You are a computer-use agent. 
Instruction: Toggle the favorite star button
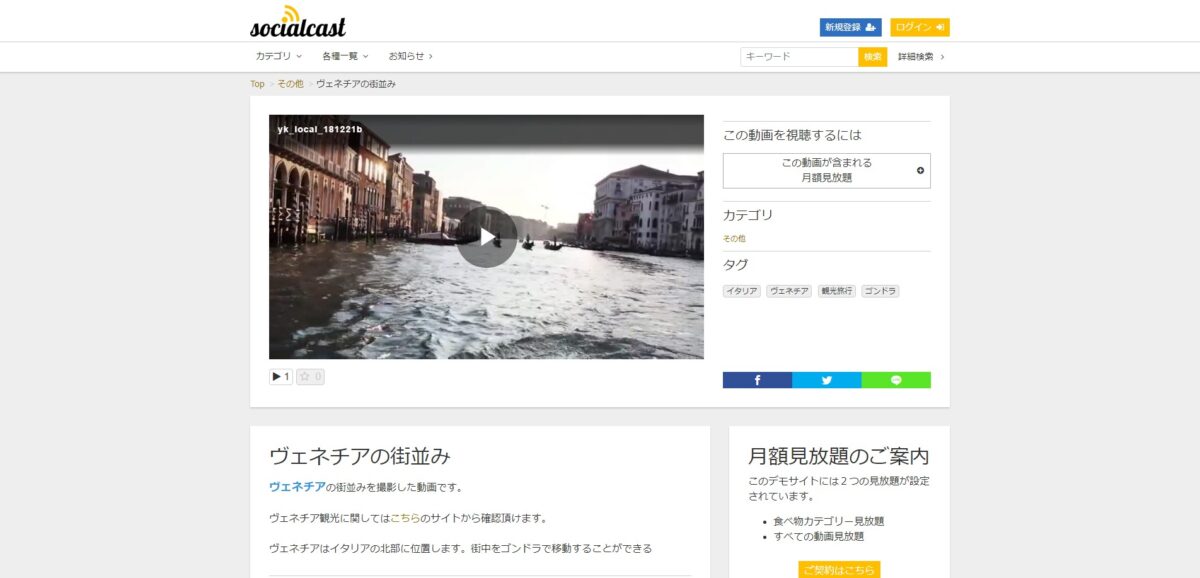(310, 377)
